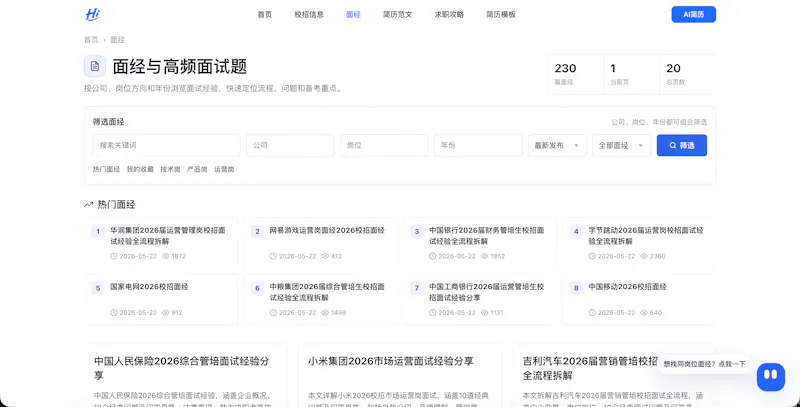Open 中国工商银行2026届运营管培生 article
This screenshot has width=800, height=407.
point(487,292)
